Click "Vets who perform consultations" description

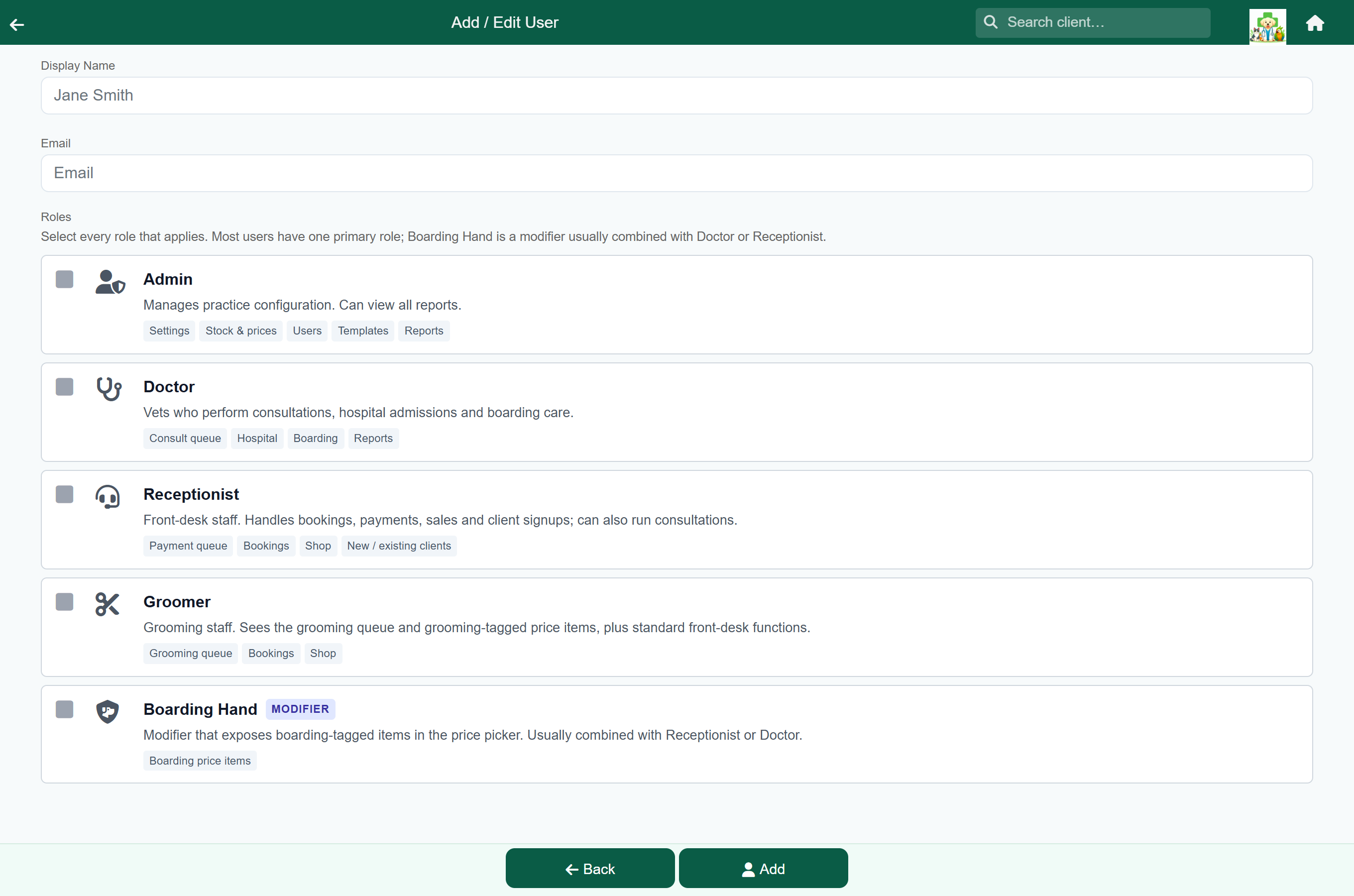click(358, 412)
